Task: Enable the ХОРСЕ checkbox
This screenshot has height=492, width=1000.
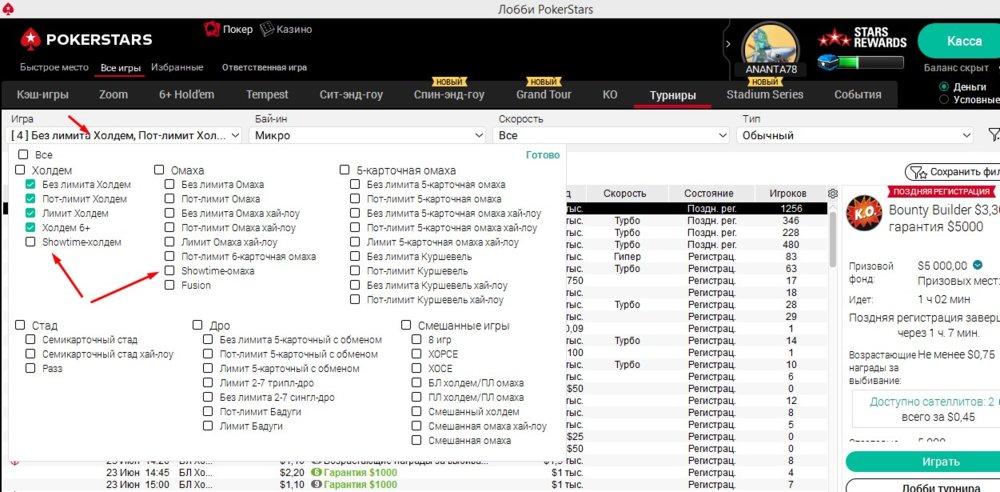Action: tap(416, 354)
